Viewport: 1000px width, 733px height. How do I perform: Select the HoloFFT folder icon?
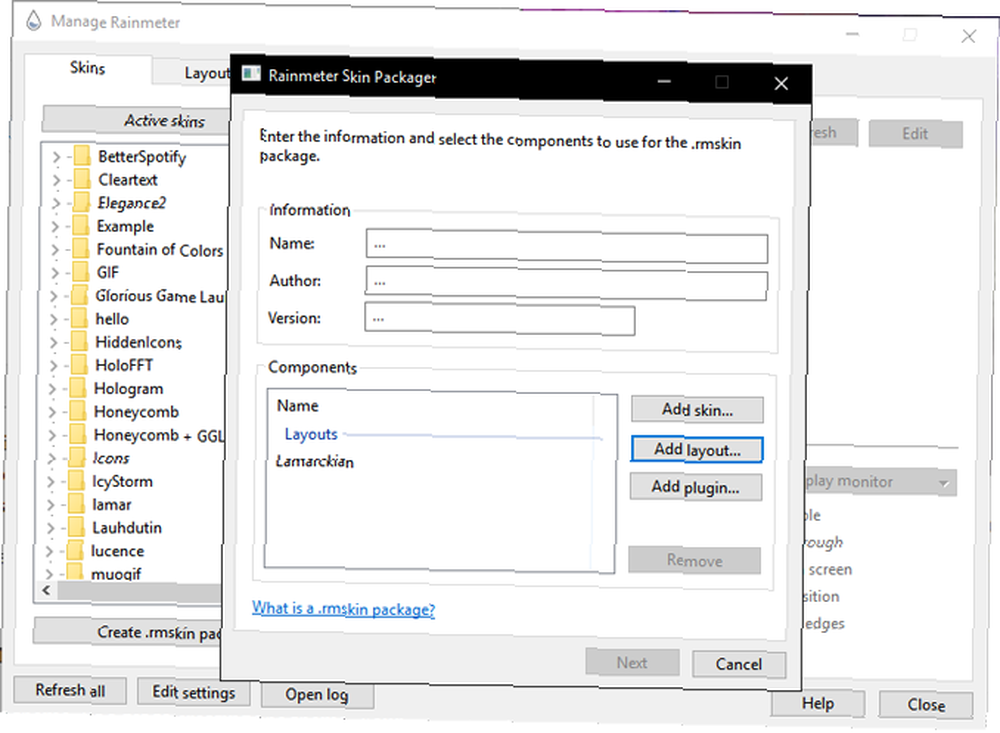pyautogui.click(x=79, y=365)
